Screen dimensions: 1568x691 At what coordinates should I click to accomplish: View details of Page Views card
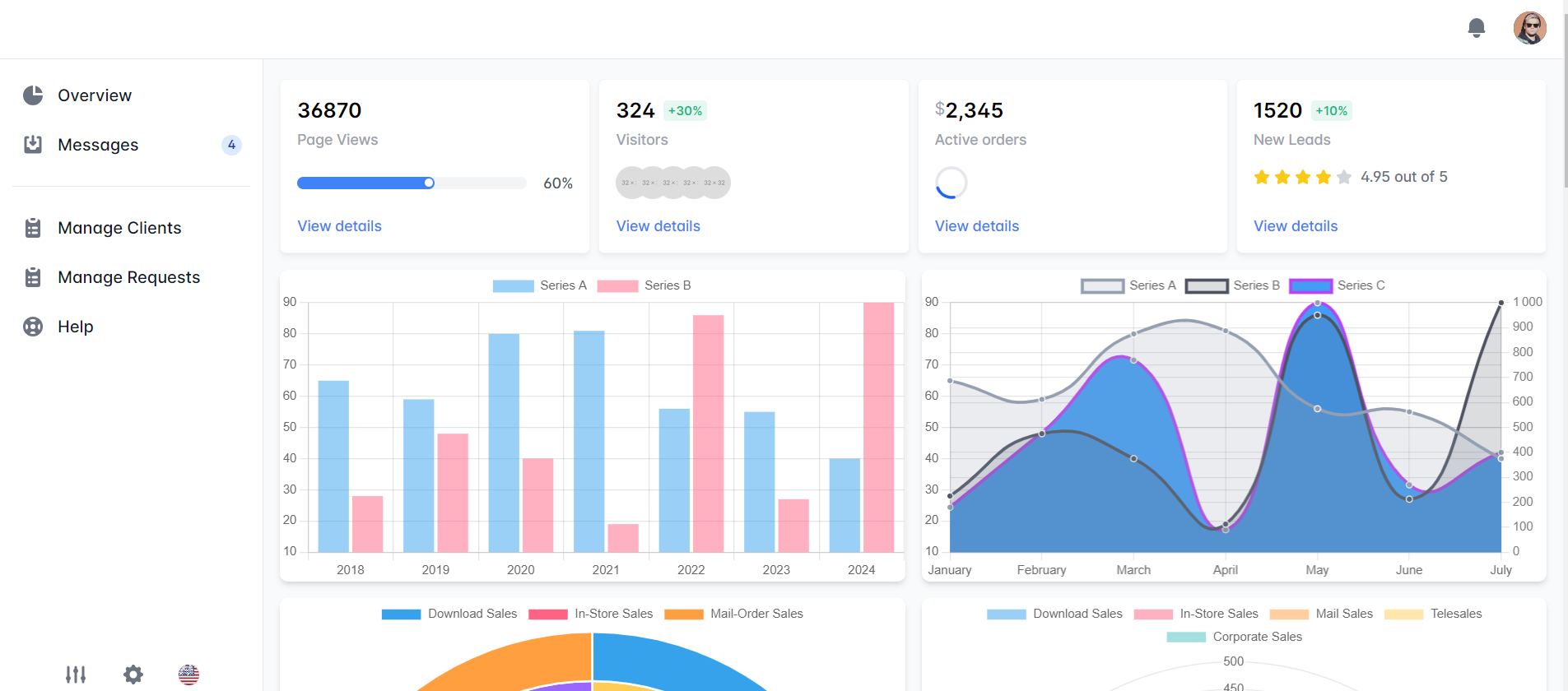coord(339,226)
